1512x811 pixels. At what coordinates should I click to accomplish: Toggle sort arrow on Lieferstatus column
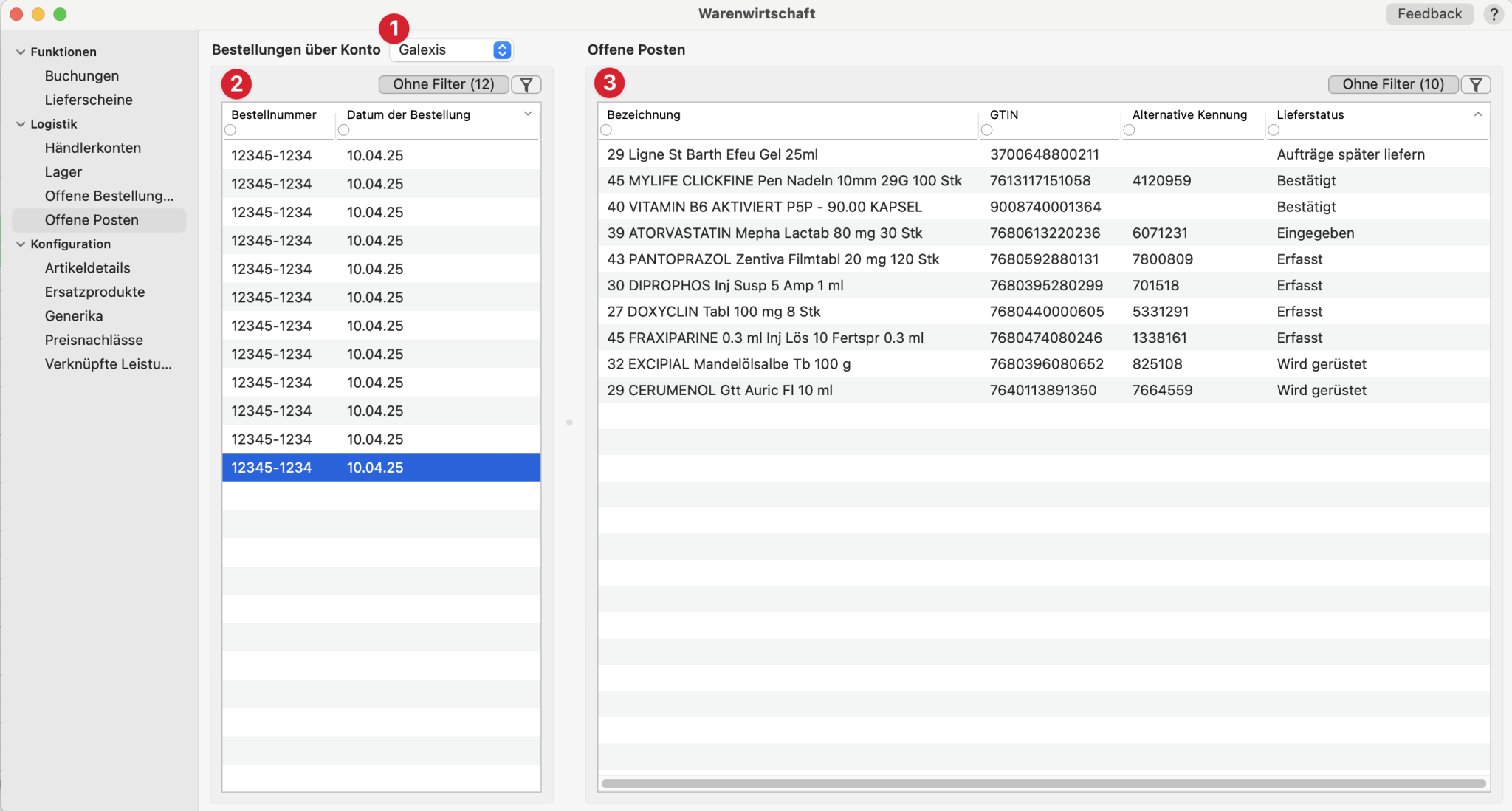(1478, 114)
